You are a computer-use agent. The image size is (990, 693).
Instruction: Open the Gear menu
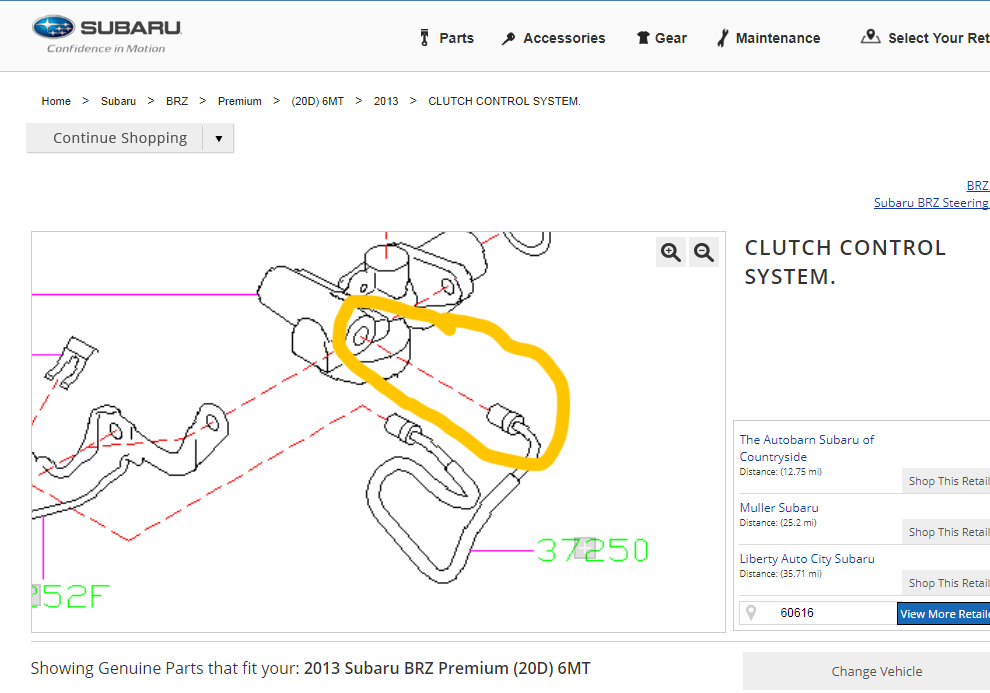(x=661, y=38)
